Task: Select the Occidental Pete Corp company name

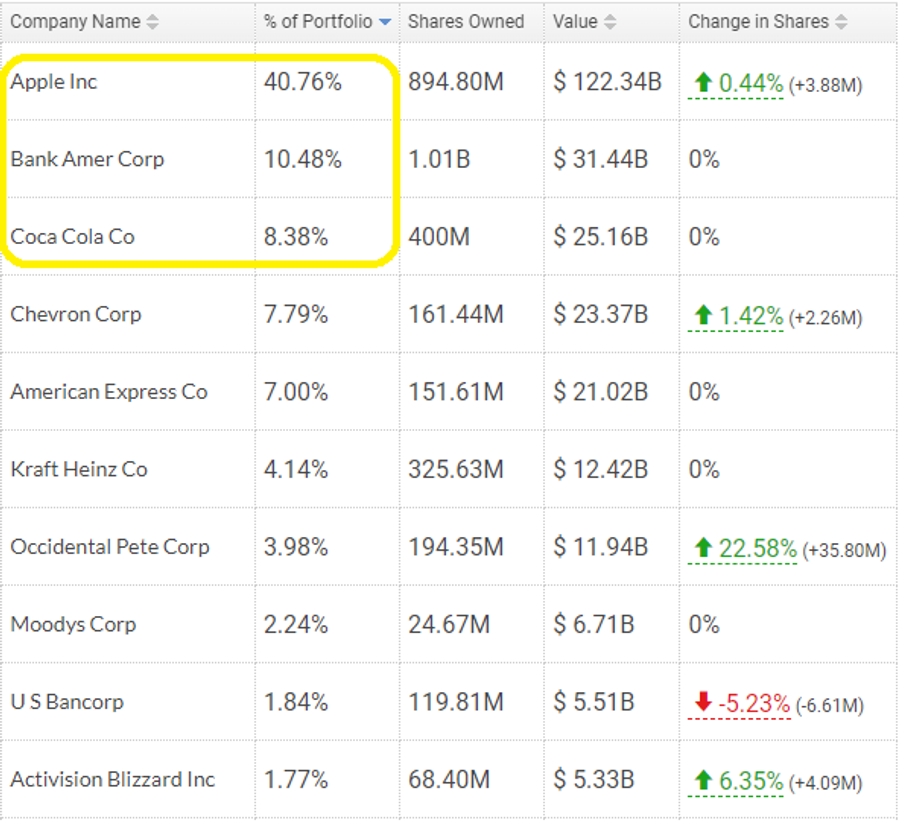Action: (x=110, y=547)
